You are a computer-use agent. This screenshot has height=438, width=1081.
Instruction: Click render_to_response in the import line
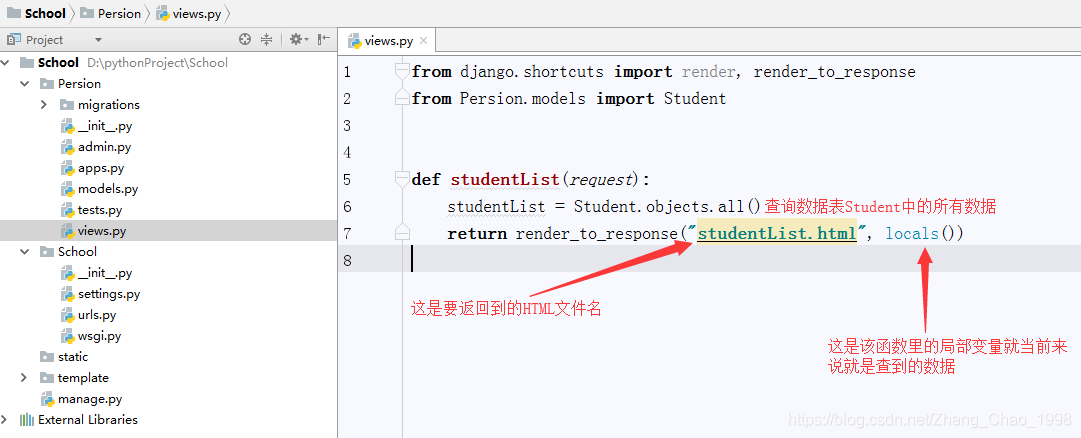click(834, 72)
